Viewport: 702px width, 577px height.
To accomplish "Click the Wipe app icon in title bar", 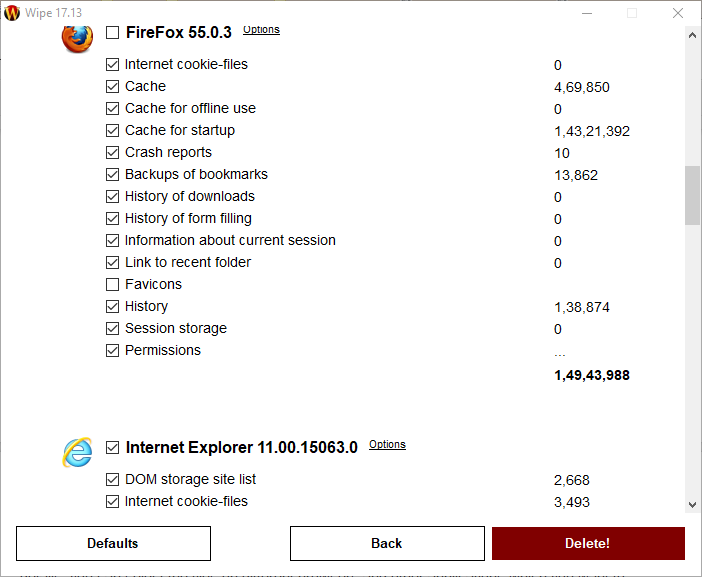I will point(12,13).
